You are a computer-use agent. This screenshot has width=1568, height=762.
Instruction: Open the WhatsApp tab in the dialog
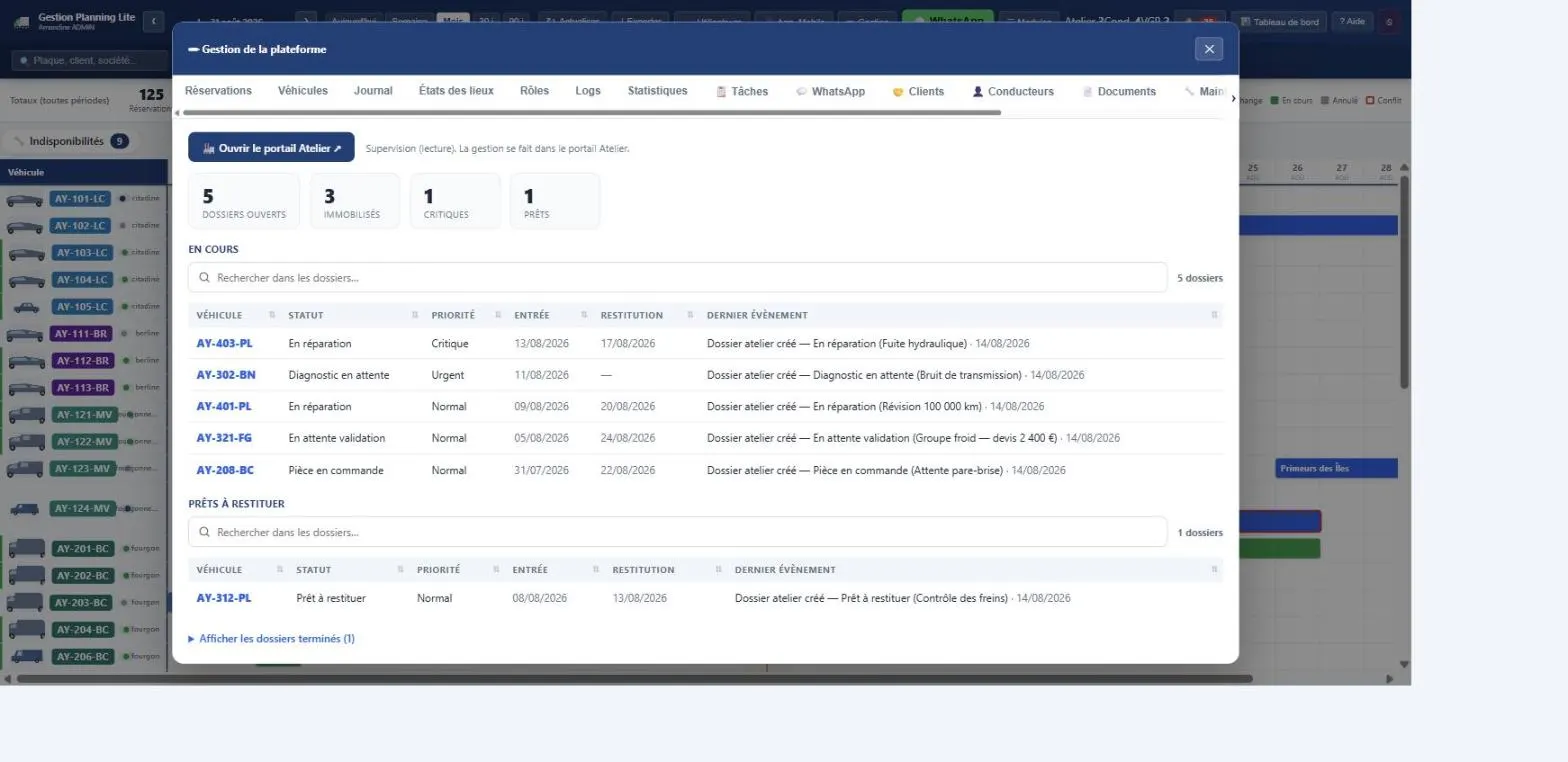pos(830,91)
